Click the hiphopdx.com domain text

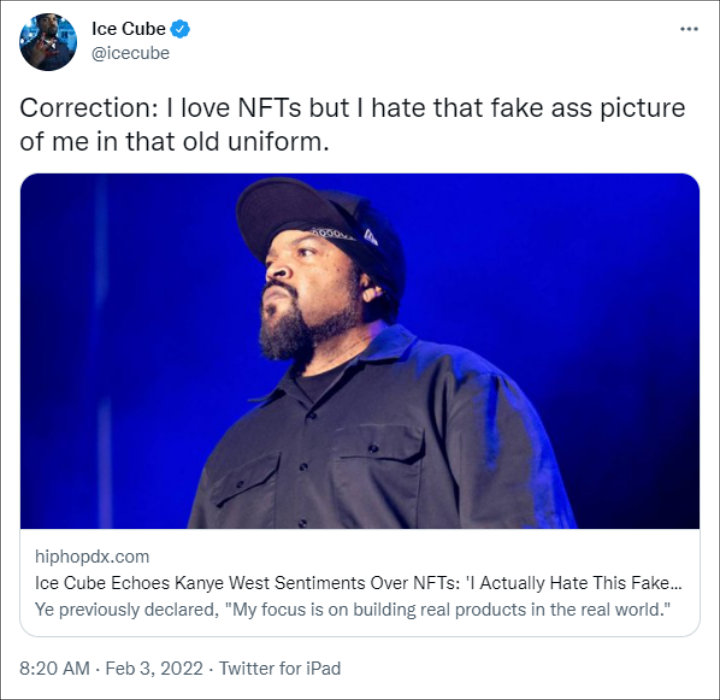click(x=92, y=557)
